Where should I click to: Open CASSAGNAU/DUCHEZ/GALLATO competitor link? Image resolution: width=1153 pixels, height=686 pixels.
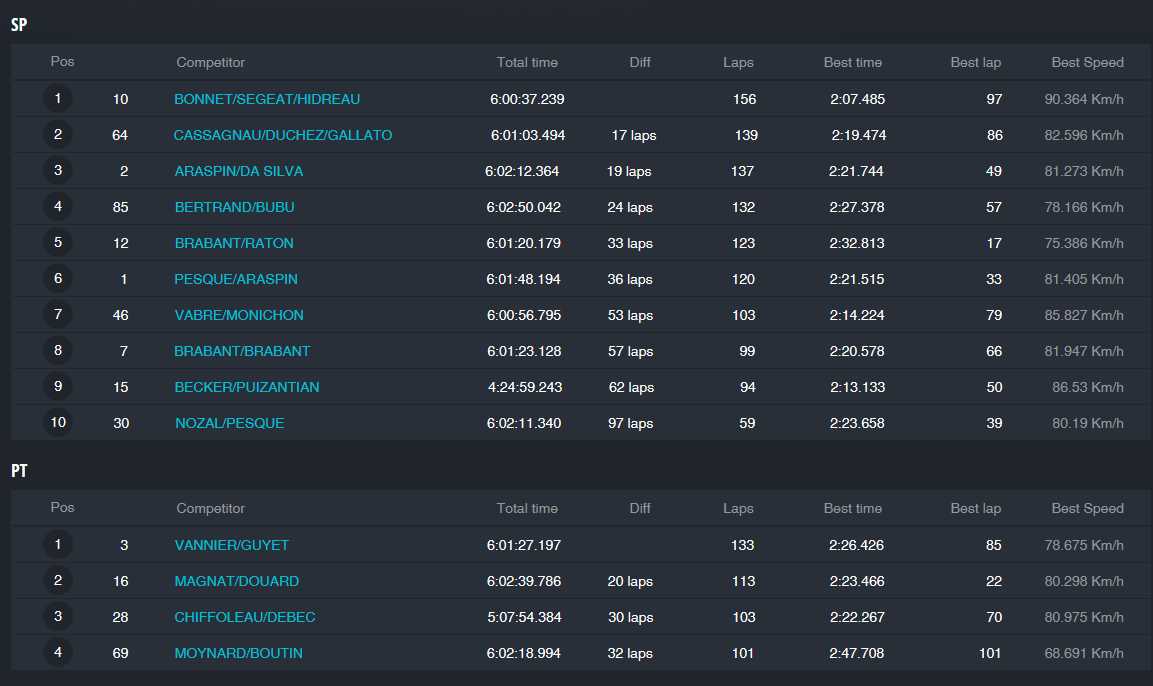click(282, 135)
